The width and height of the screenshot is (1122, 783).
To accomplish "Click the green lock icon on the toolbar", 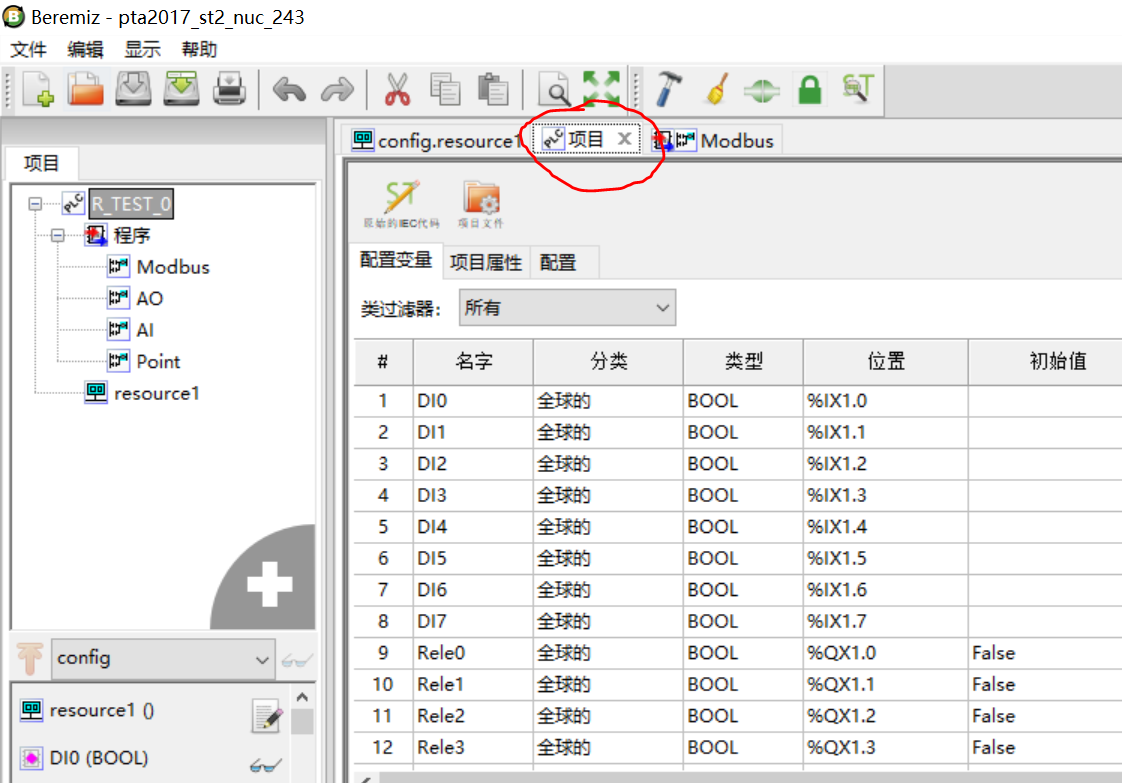I will point(808,89).
